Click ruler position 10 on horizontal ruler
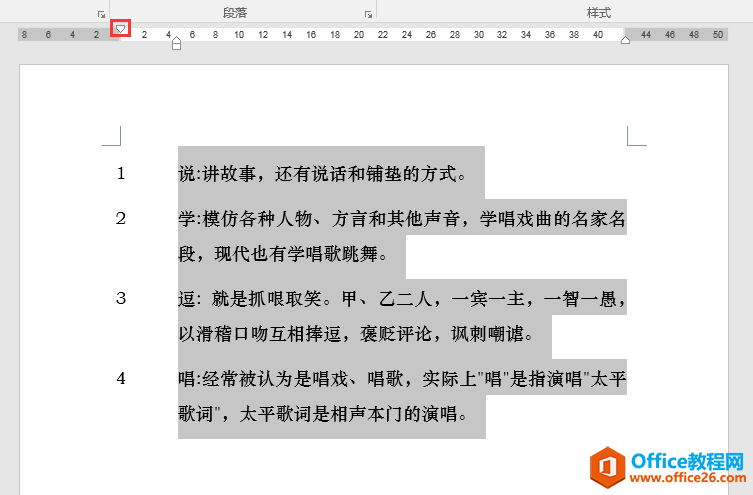This screenshot has height=495, width=753. (239, 35)
